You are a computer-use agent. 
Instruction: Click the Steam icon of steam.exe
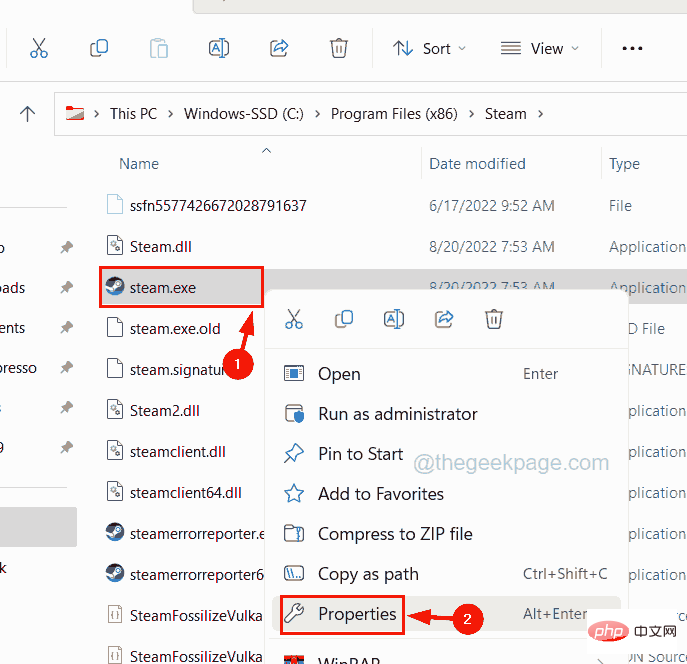115,286
